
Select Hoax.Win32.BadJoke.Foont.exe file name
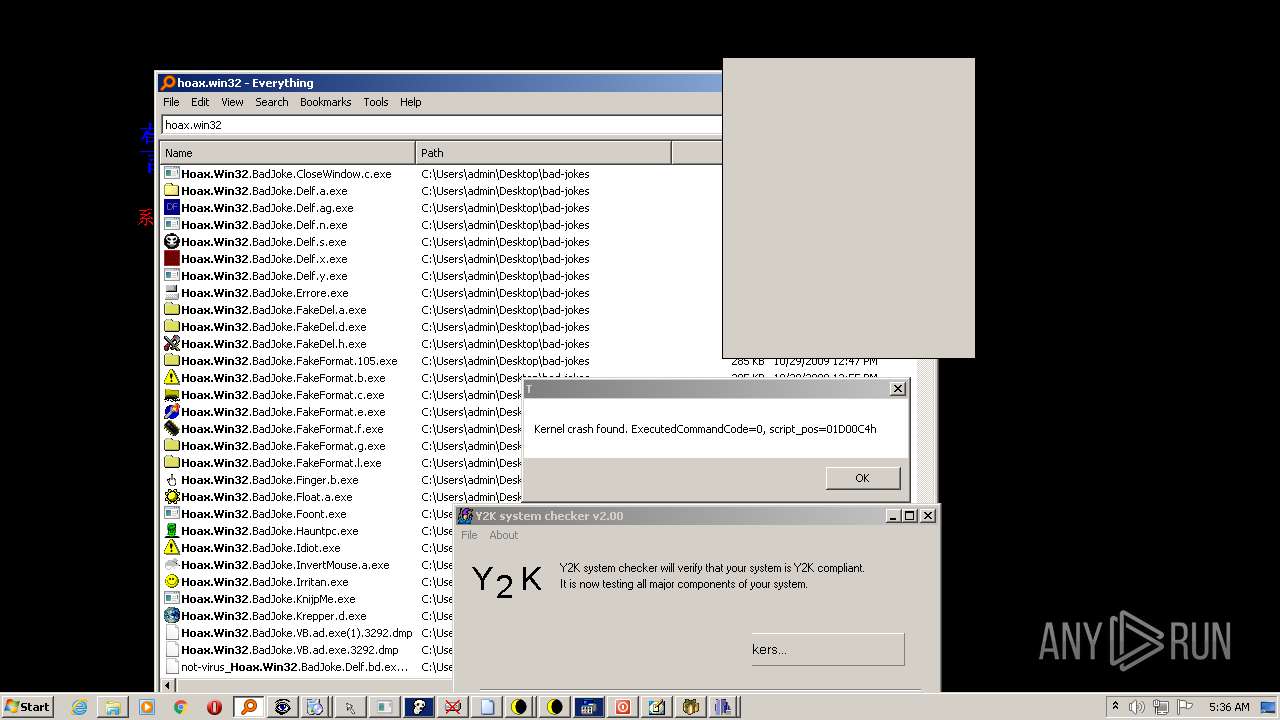[264, 514]
